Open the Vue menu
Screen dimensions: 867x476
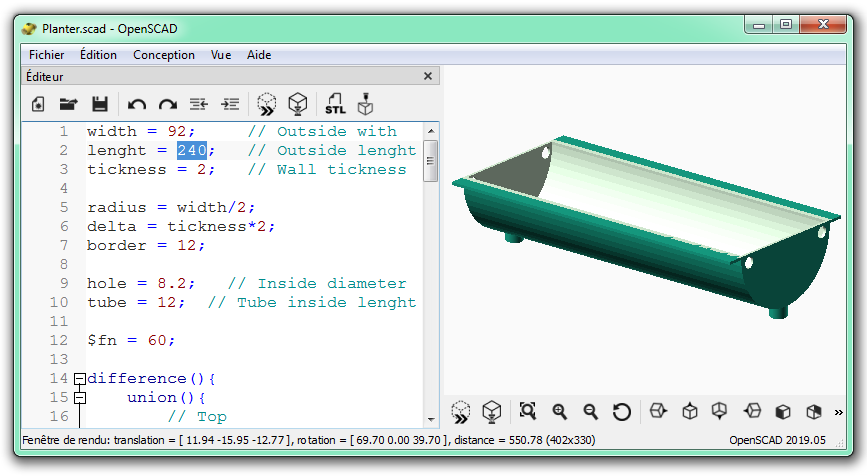coord(221,55)
